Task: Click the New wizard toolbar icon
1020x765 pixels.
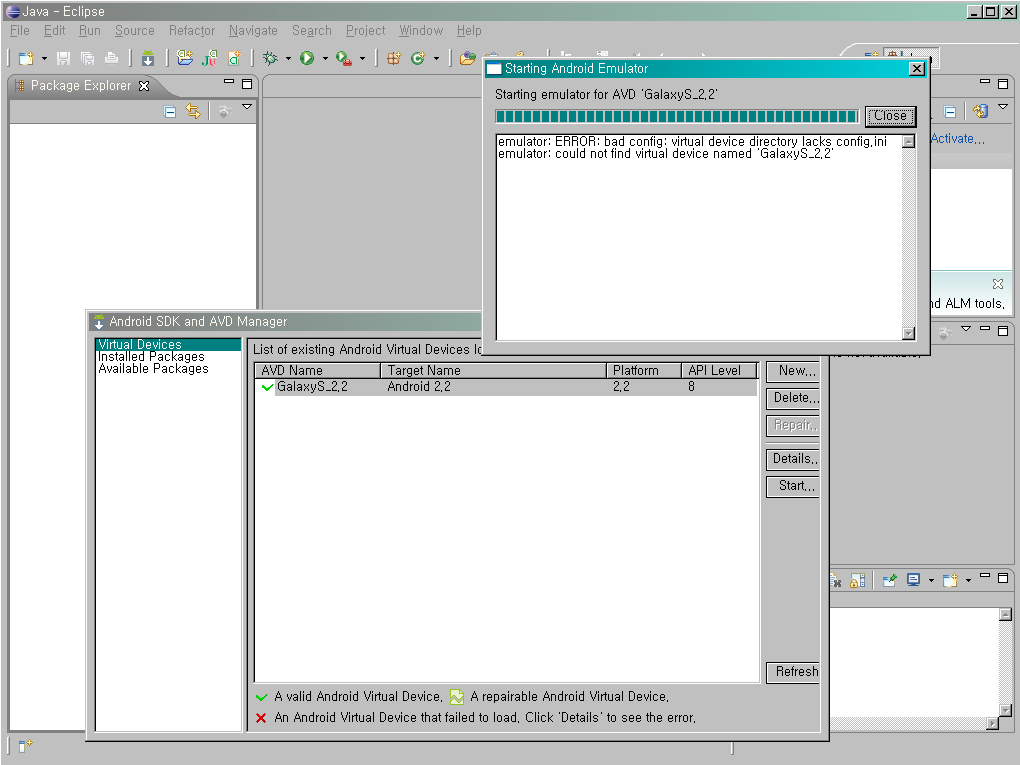Action: (26, 59)
